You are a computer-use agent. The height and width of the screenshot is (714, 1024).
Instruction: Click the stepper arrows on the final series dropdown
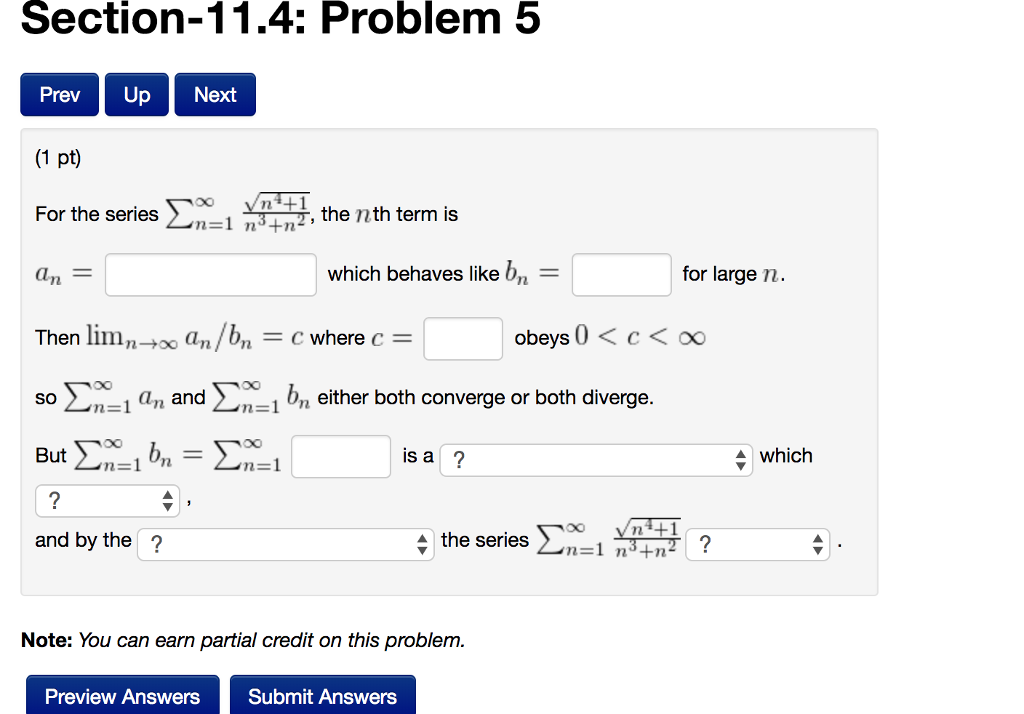[x=817, y=545]
